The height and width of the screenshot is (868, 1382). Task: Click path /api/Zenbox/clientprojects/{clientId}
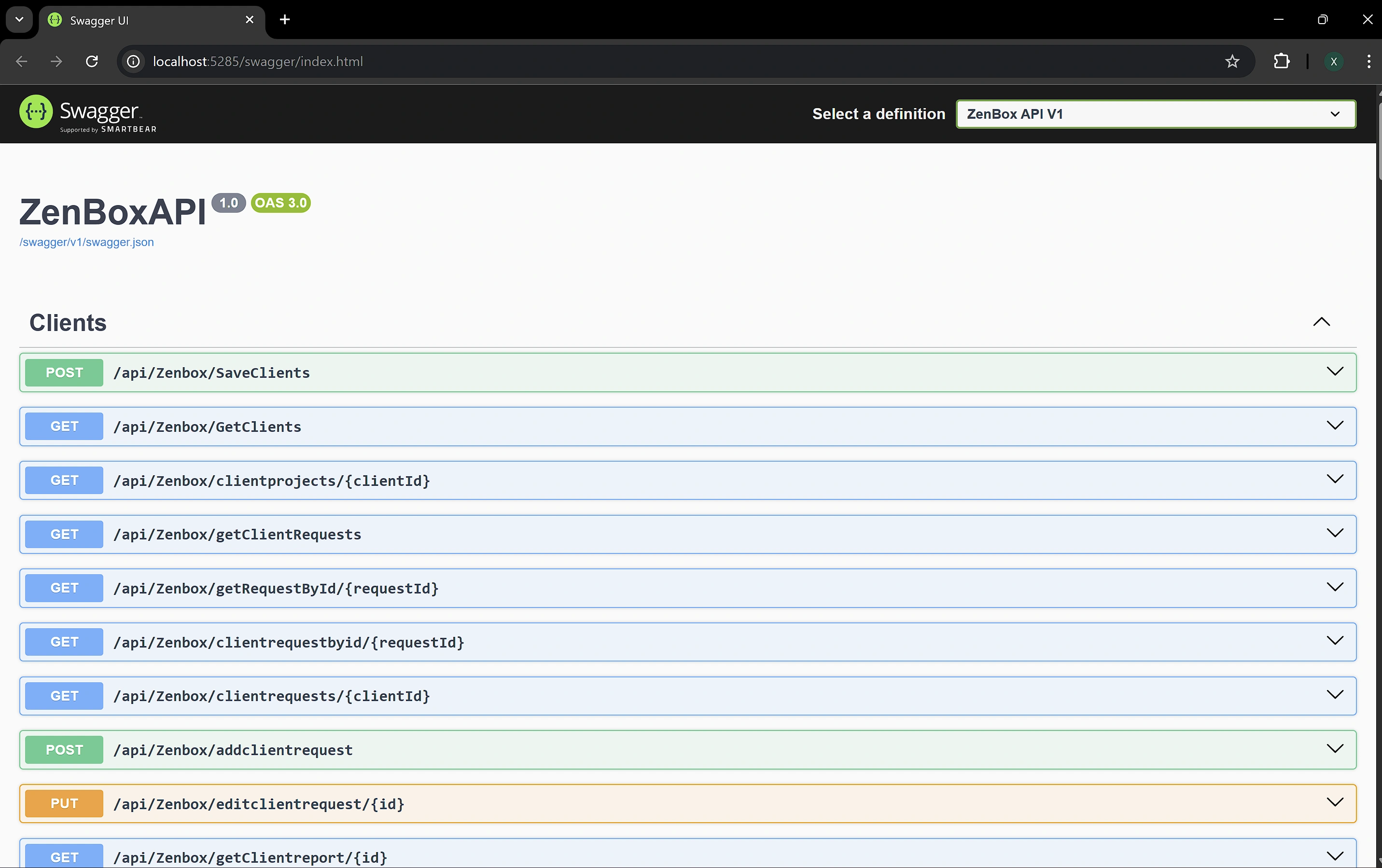pyautogui.click(x=271, y=481)
